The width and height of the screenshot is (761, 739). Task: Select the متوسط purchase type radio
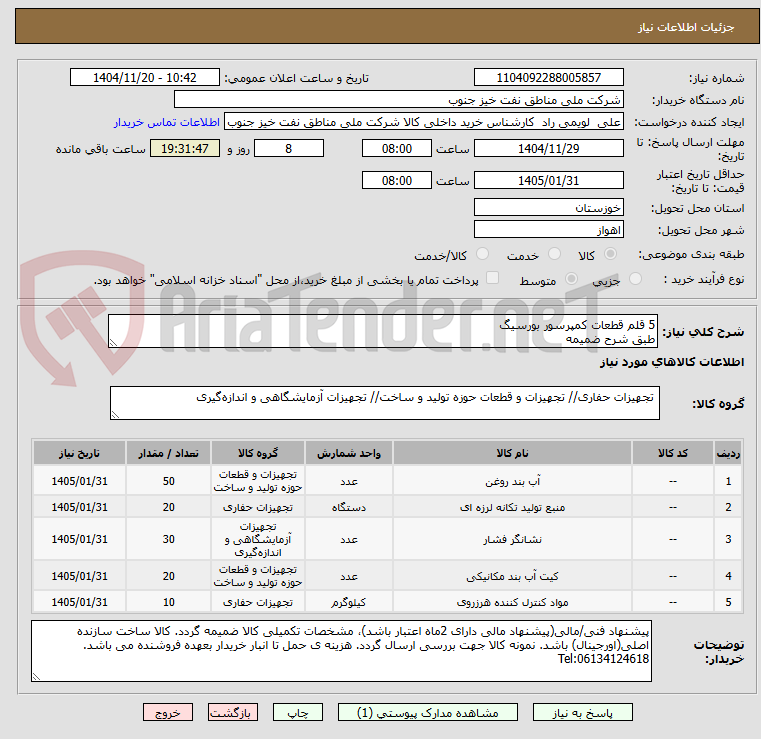pyautogui.click(x=571, y=279)
